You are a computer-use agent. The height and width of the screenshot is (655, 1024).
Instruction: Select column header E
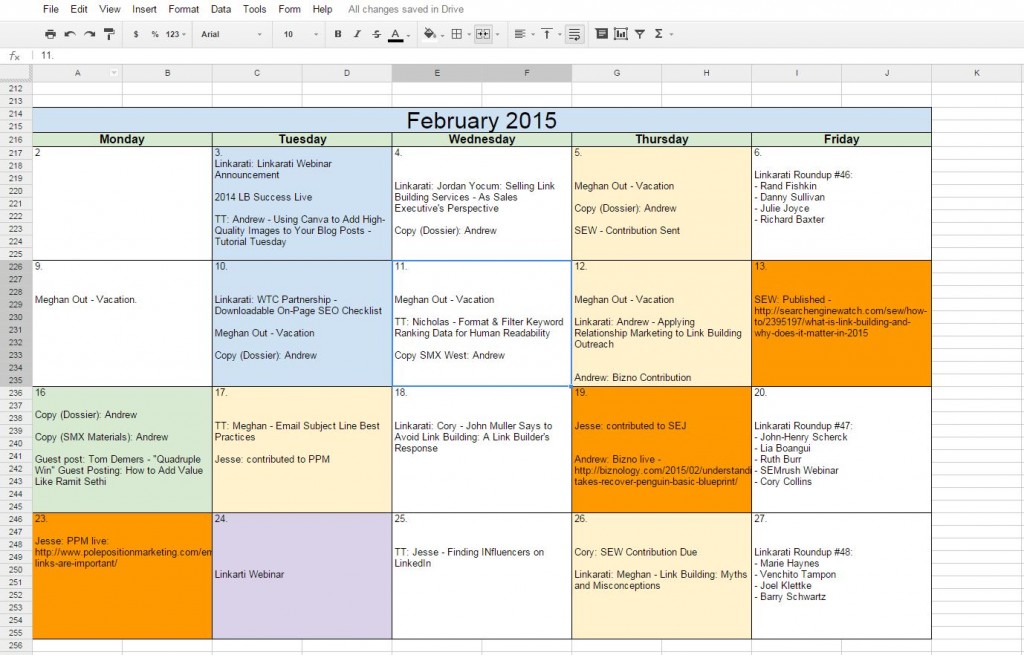(x=437, y=73)
